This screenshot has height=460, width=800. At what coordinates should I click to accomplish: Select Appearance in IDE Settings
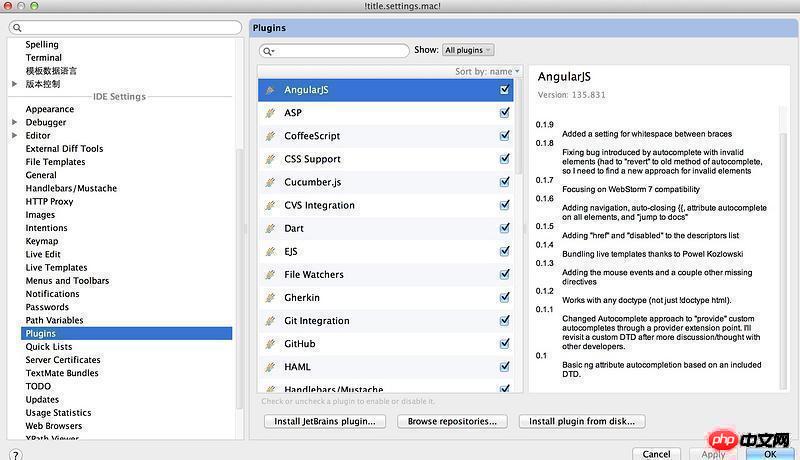click(x=49, y=109)
